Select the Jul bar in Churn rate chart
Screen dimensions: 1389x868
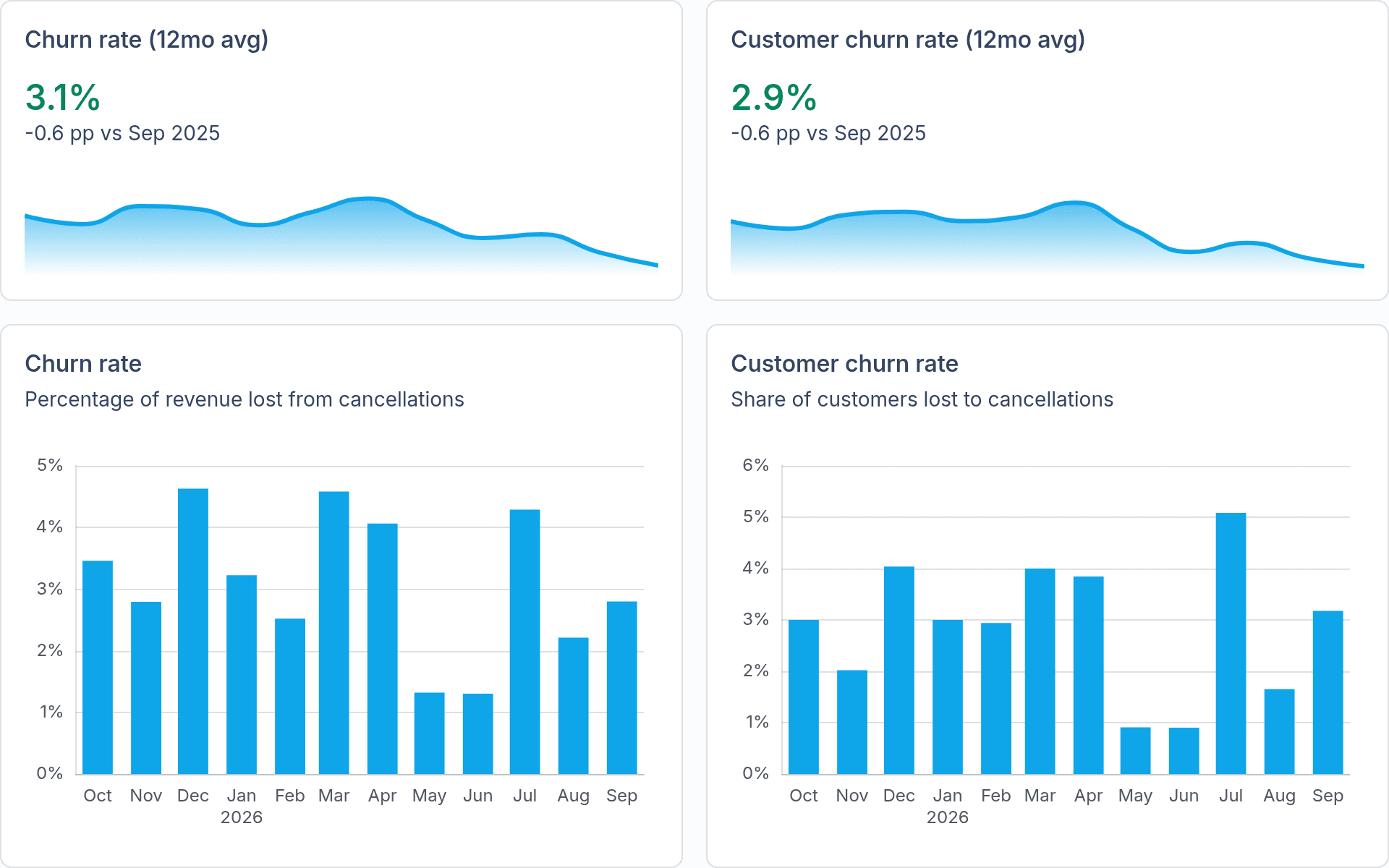[525, 642]
